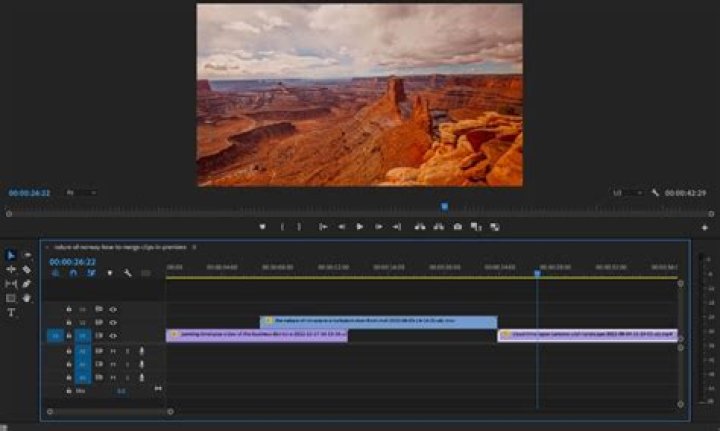Open timeline wrench settings
This screenshot has height=431, width=720.
pyautogui.click(x=127, y=273)
